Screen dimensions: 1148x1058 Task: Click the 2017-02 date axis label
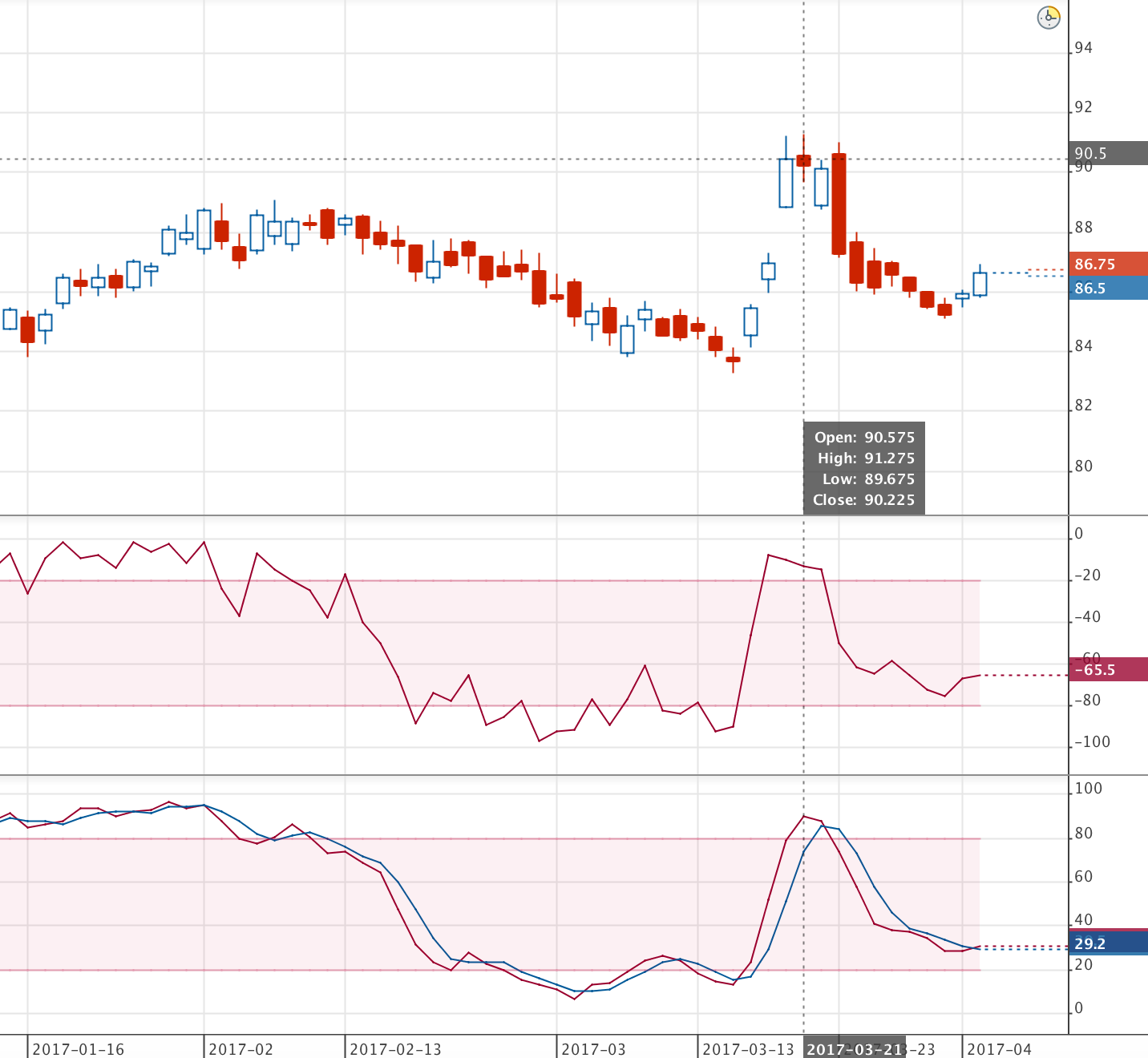pos(241,1048)
